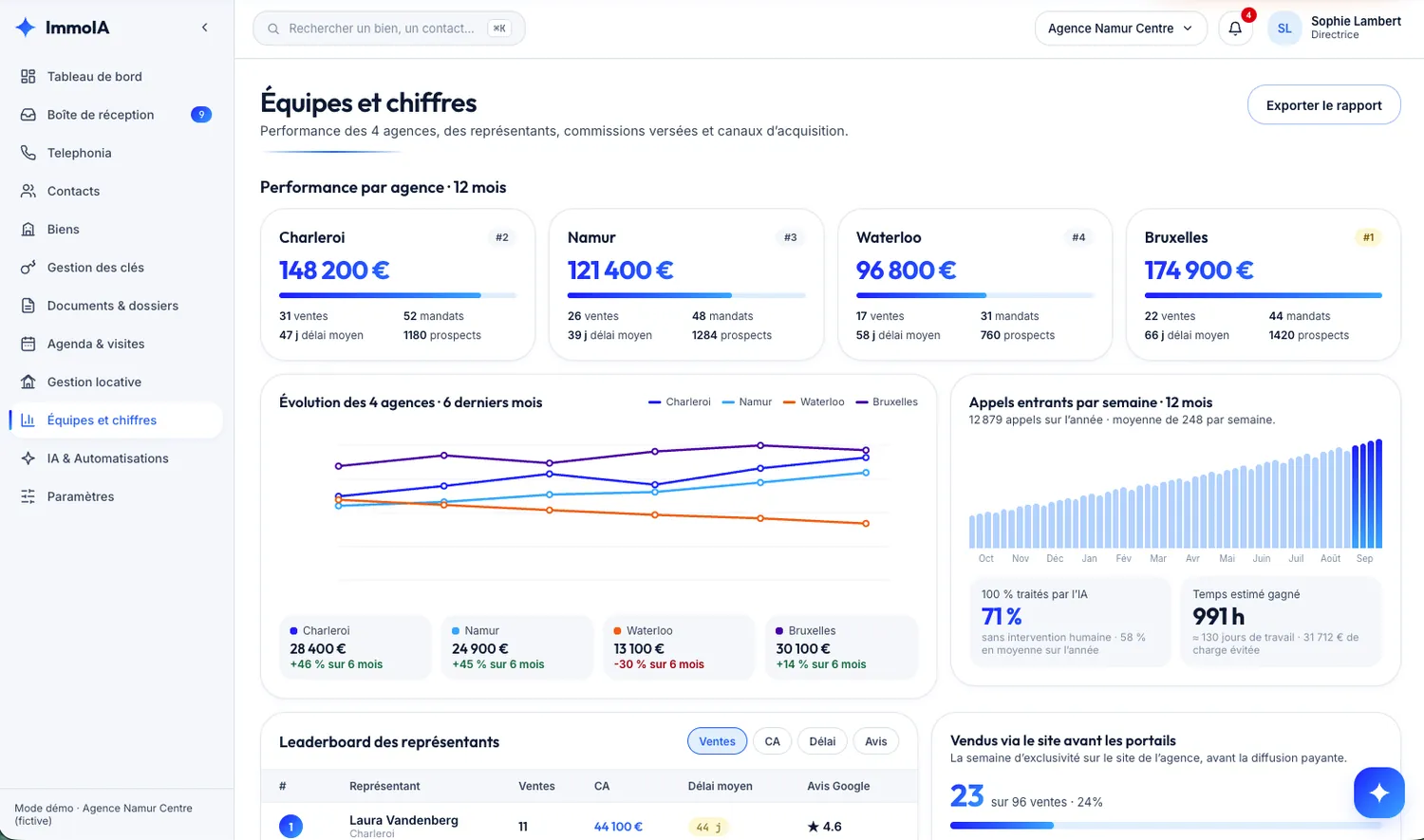Image resolution: width=1424 pixels, height=840 pixels.
Task: Open notifications via the bell icon
Action: point(1235,28)
